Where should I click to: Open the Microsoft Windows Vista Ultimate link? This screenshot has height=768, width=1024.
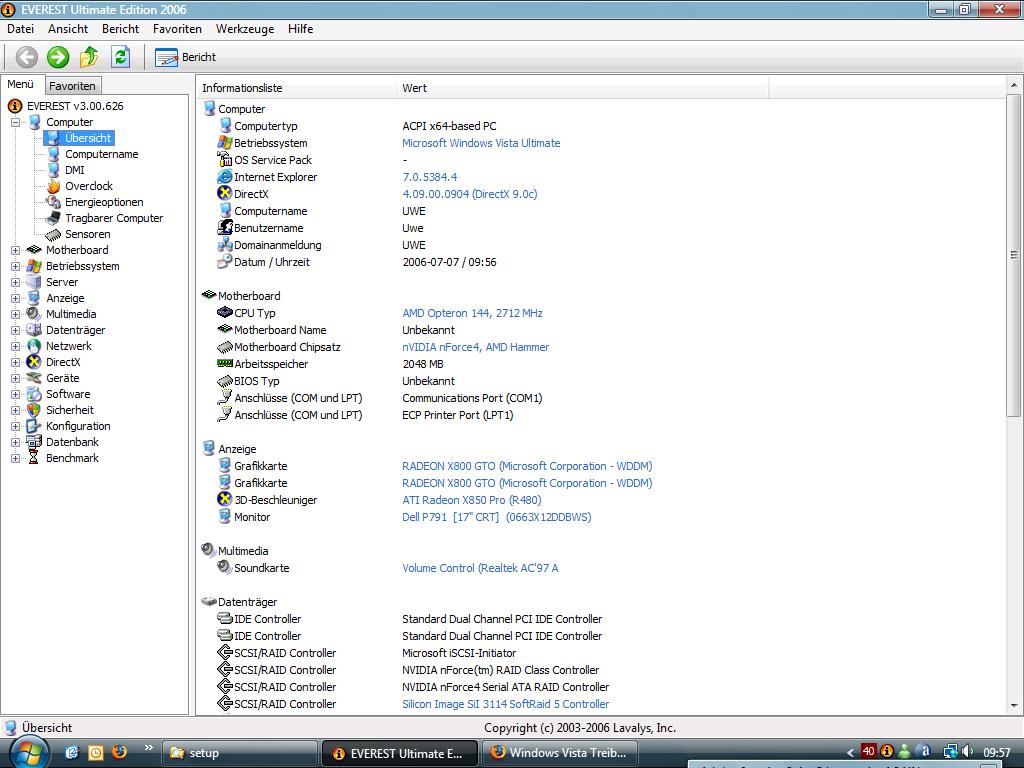point(481,143)
